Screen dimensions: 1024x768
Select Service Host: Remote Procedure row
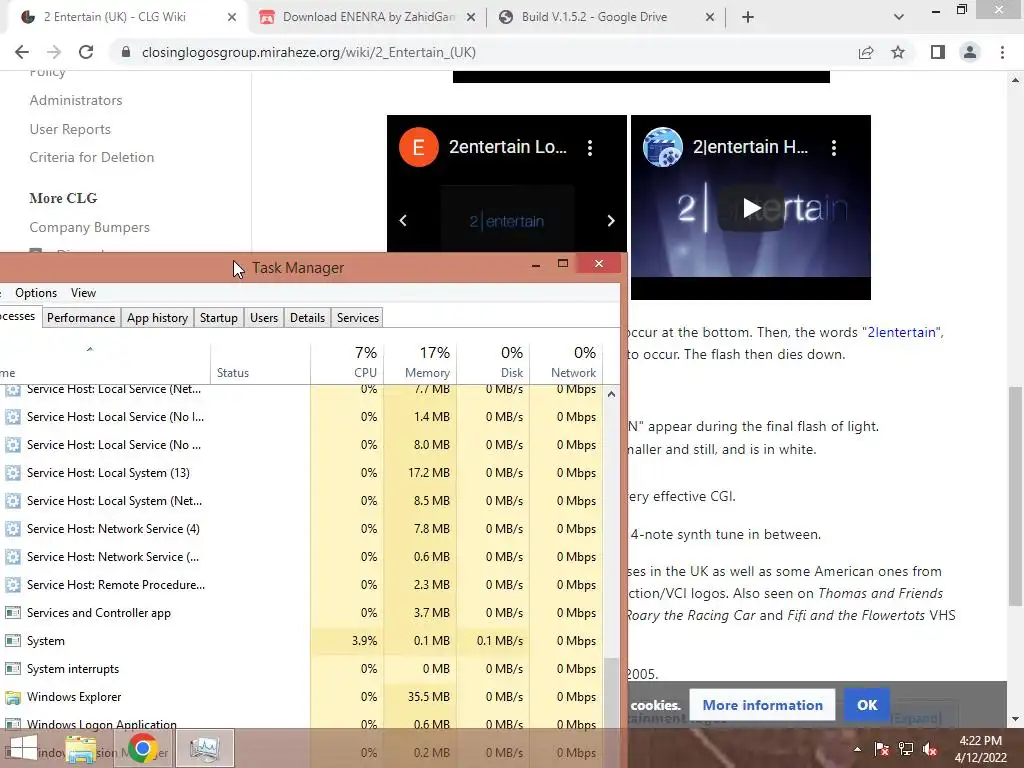(x=300, y=585)
